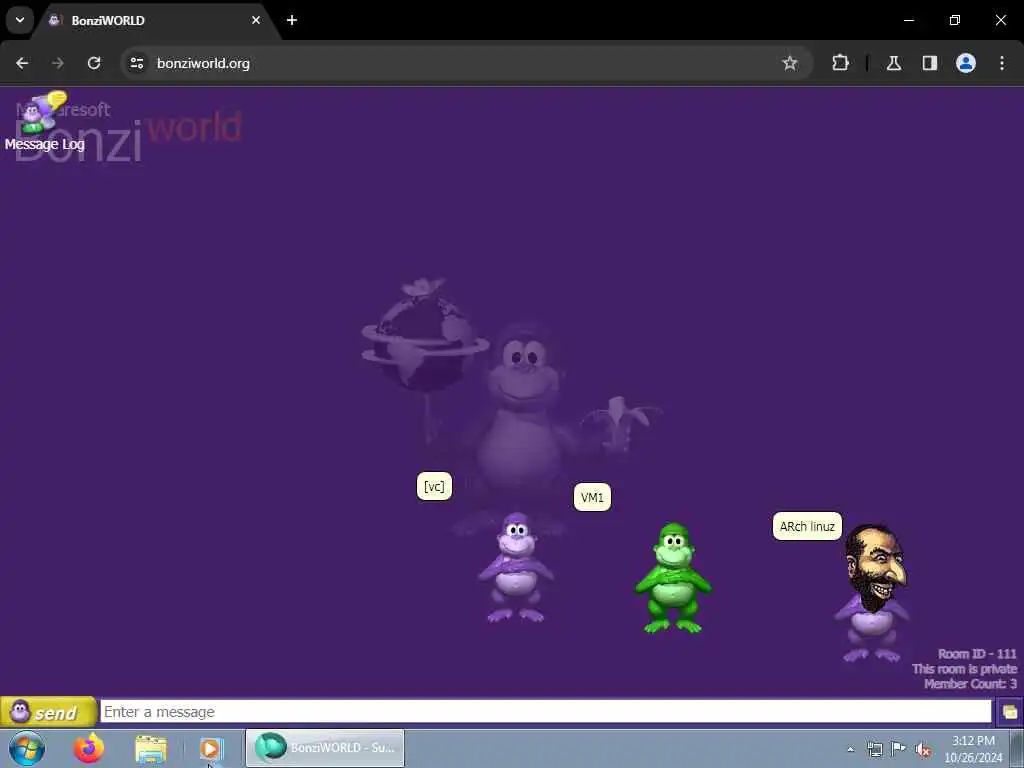
Task: Click This room is private text
Action: coord(965,669)
